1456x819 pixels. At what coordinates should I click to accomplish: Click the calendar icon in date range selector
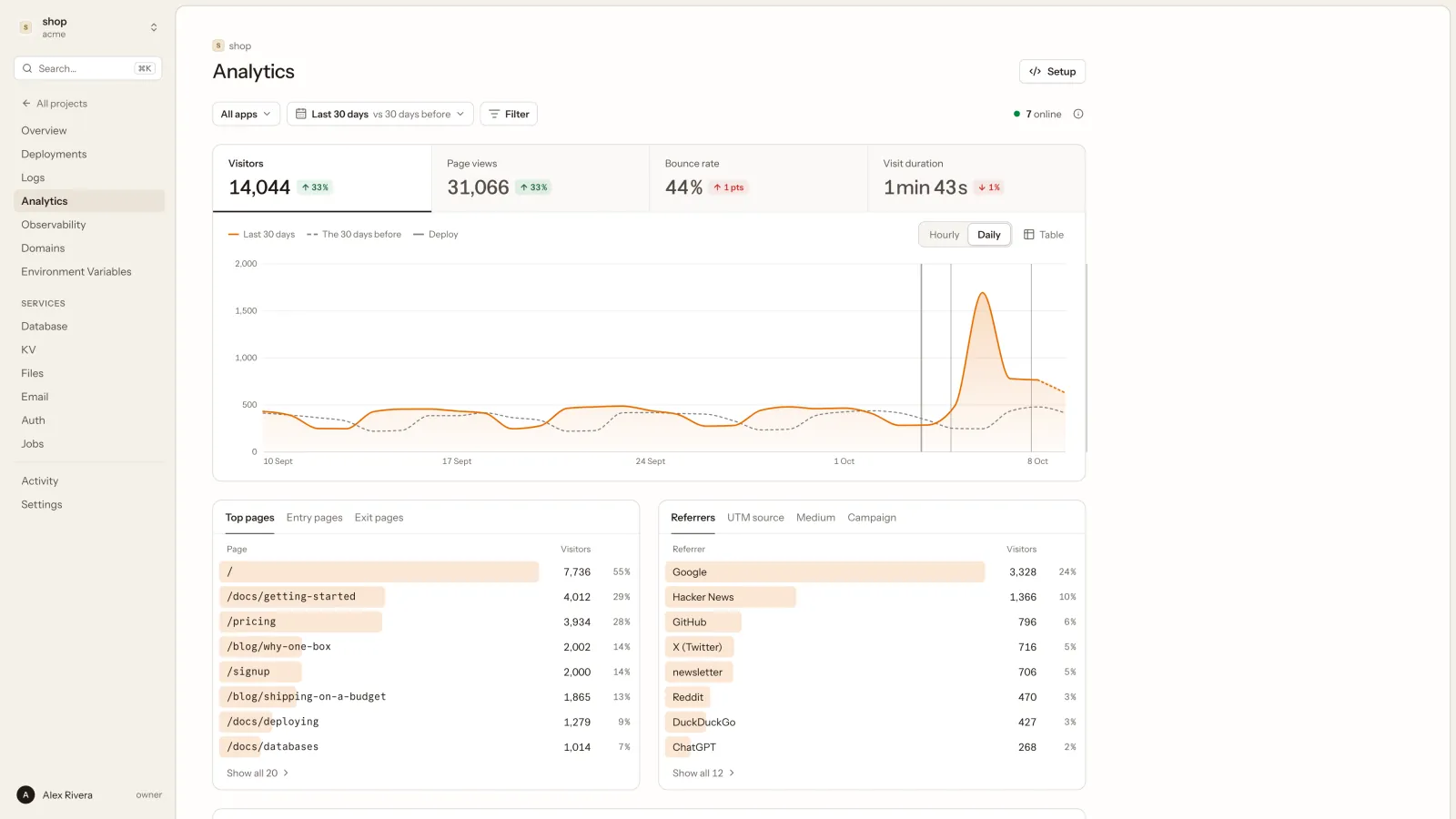(x=301, y=114)
